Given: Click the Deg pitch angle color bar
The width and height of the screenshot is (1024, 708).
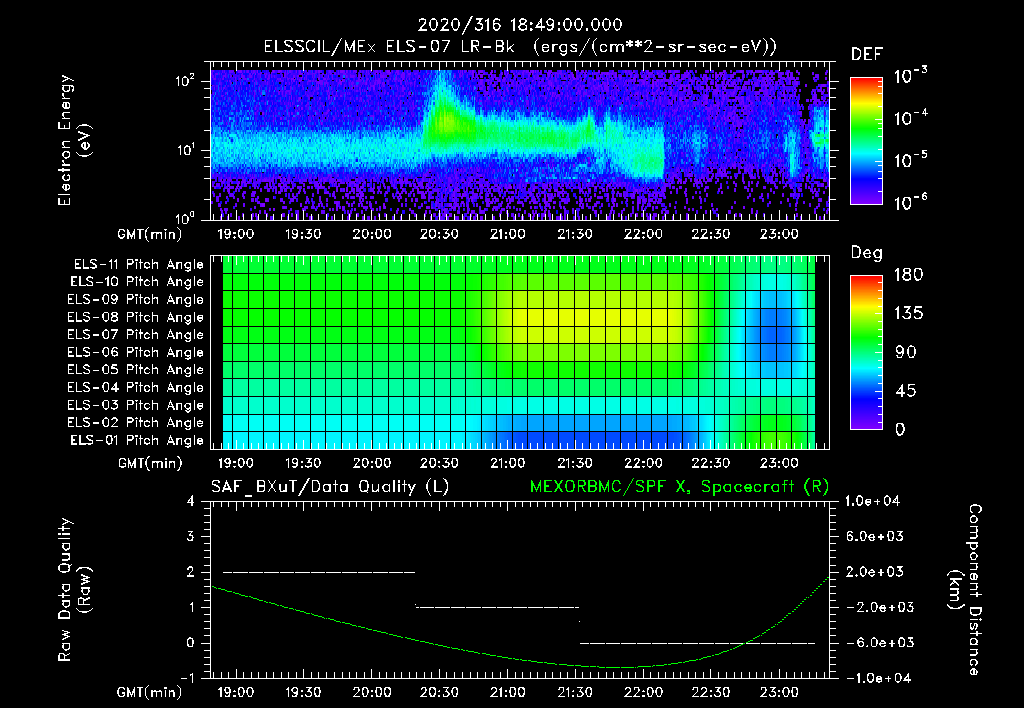Looking at the screenshot, I should pos(866,352).
